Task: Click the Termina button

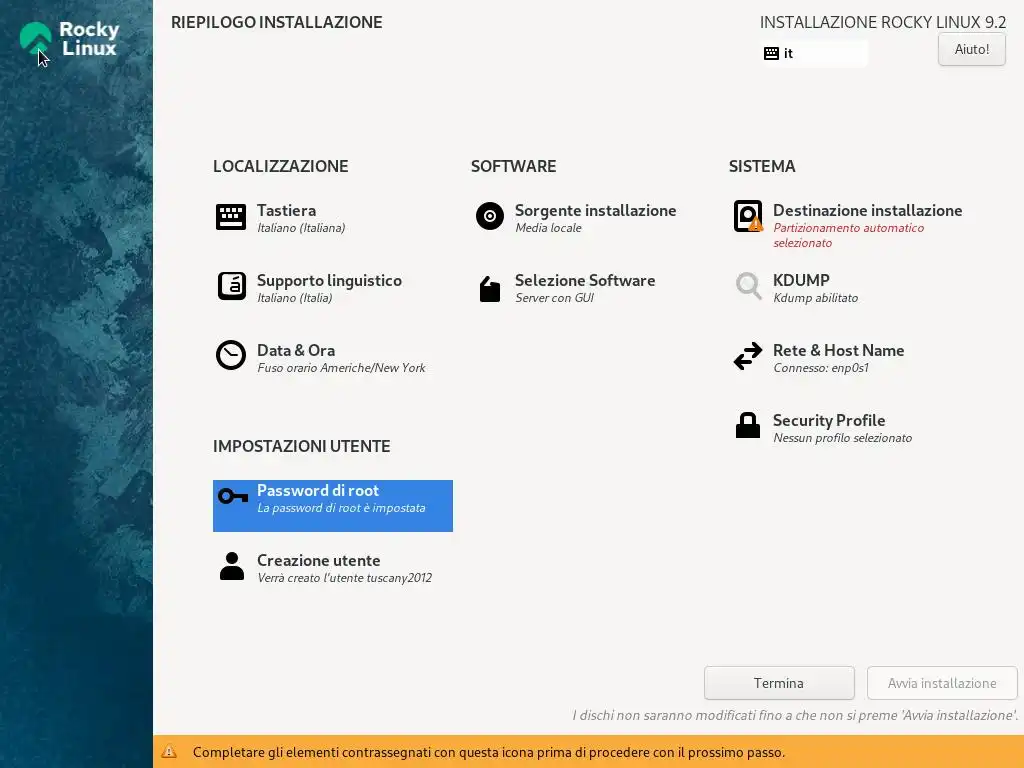Action: point(779,683)
